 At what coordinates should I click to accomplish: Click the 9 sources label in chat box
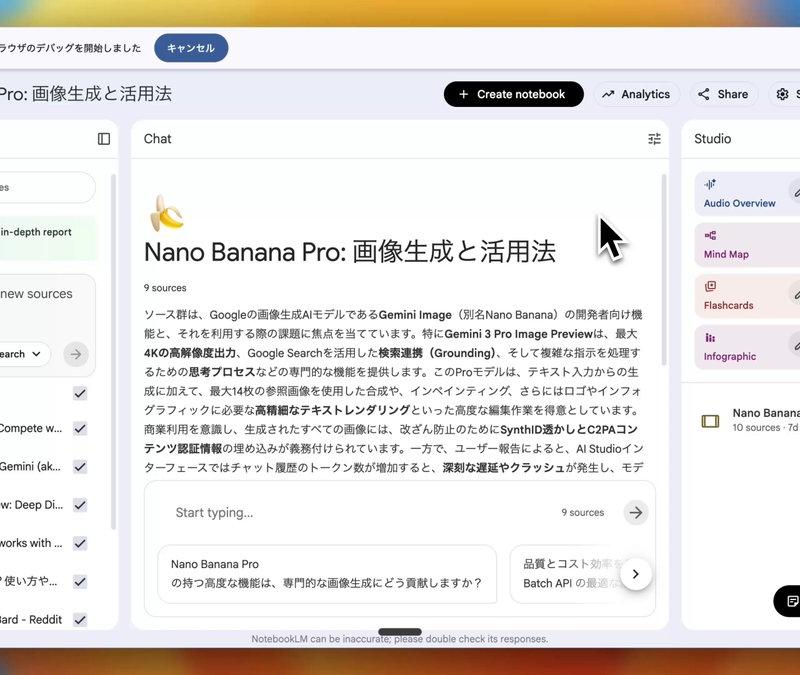(x=583, y=512)
